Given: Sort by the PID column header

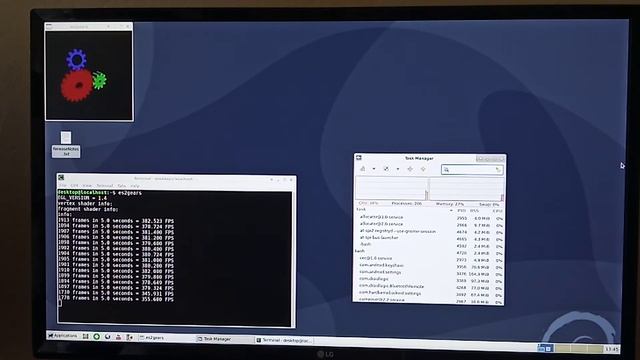Looking at the screenshot, I should pos(461,211).
